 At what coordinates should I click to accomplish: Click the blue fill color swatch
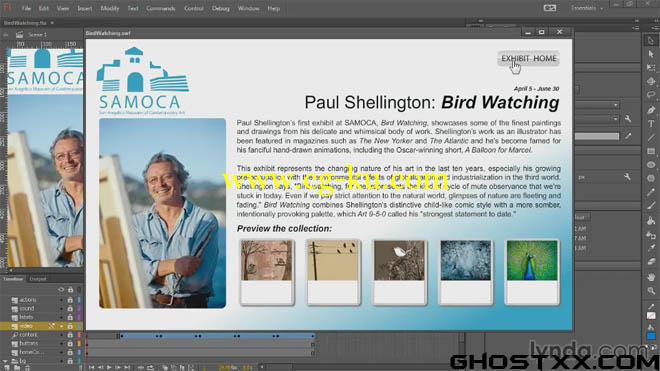point(651,336)
